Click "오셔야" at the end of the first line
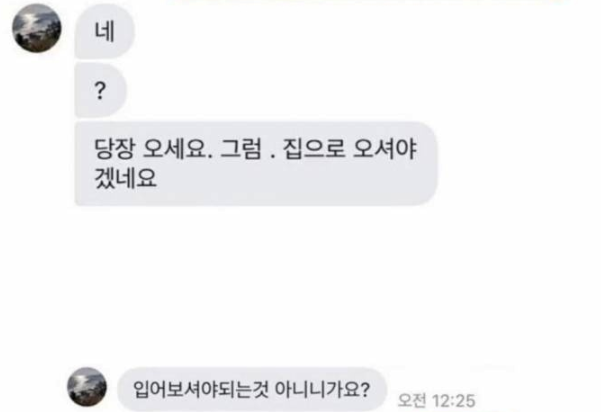The image size is (601, 412). click(x=384, y=148)
